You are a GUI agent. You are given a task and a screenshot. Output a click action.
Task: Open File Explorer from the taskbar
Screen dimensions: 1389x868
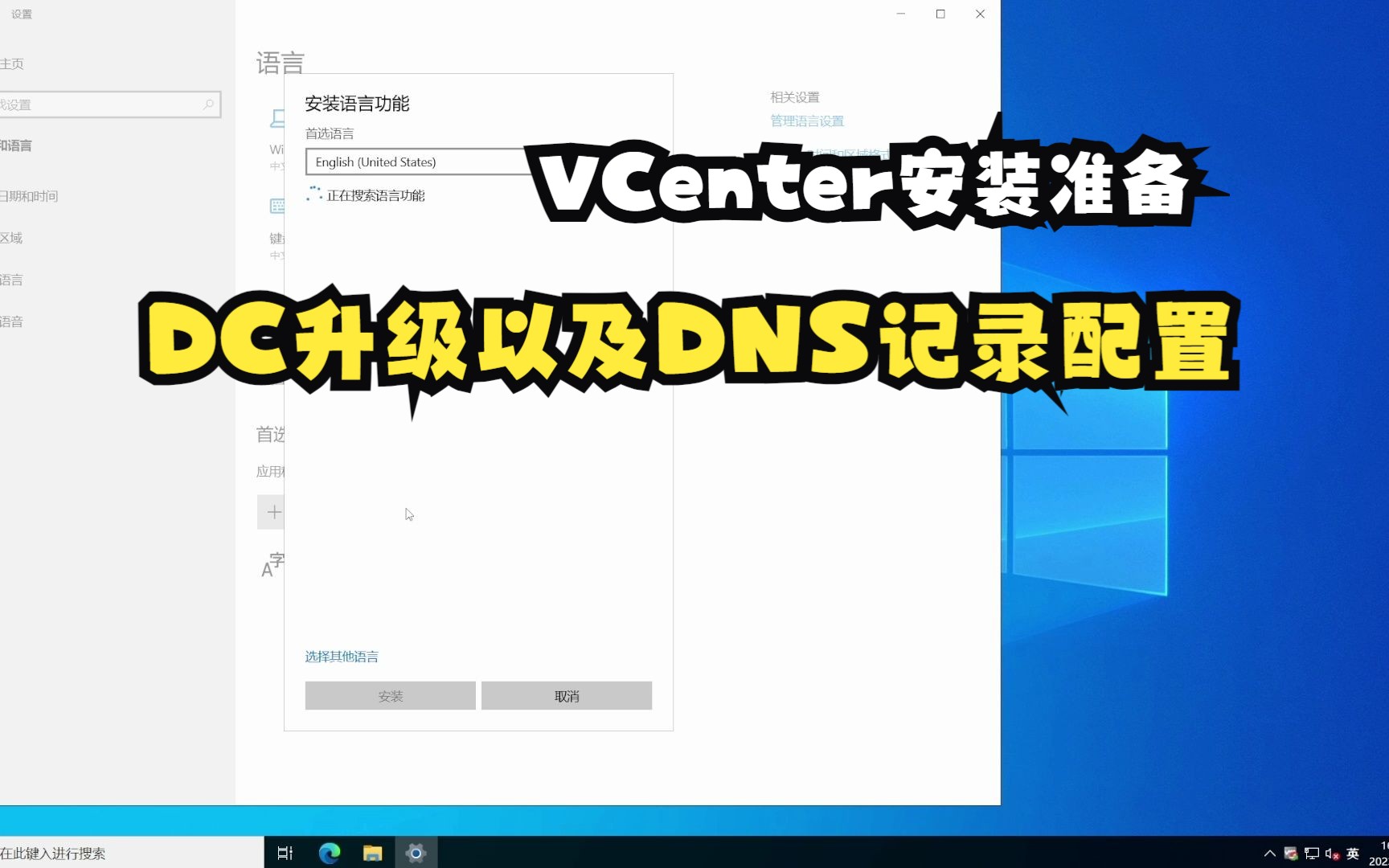[372, 853]
